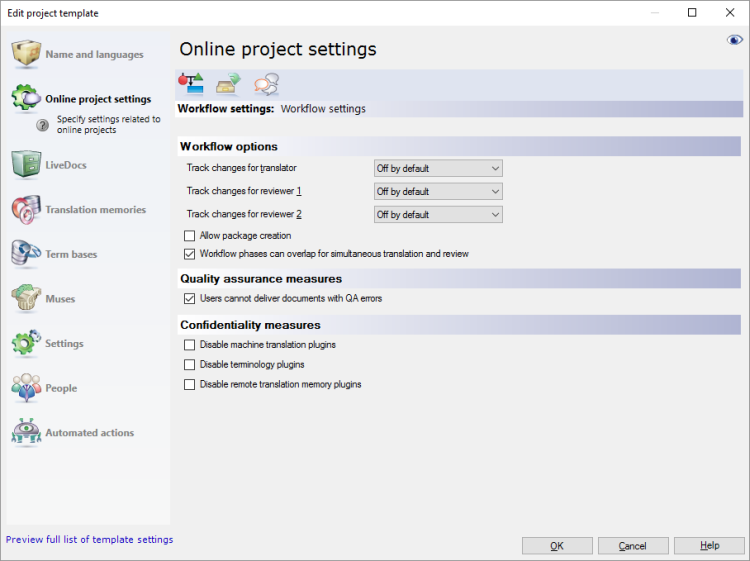Maximize the Edit project template window

click(692, 13)
